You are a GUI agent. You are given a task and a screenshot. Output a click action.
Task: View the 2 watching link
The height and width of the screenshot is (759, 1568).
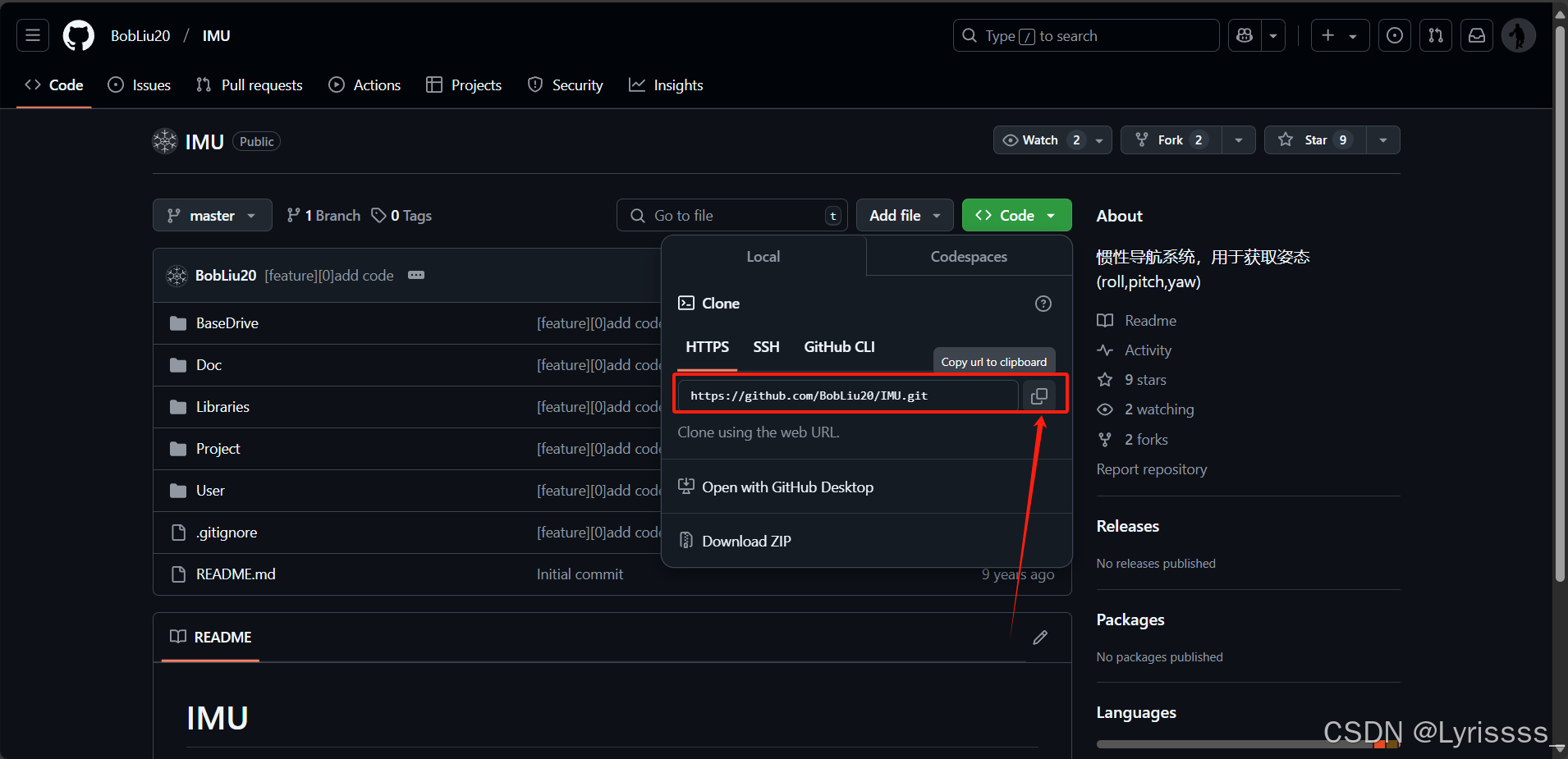point(1146,409)
